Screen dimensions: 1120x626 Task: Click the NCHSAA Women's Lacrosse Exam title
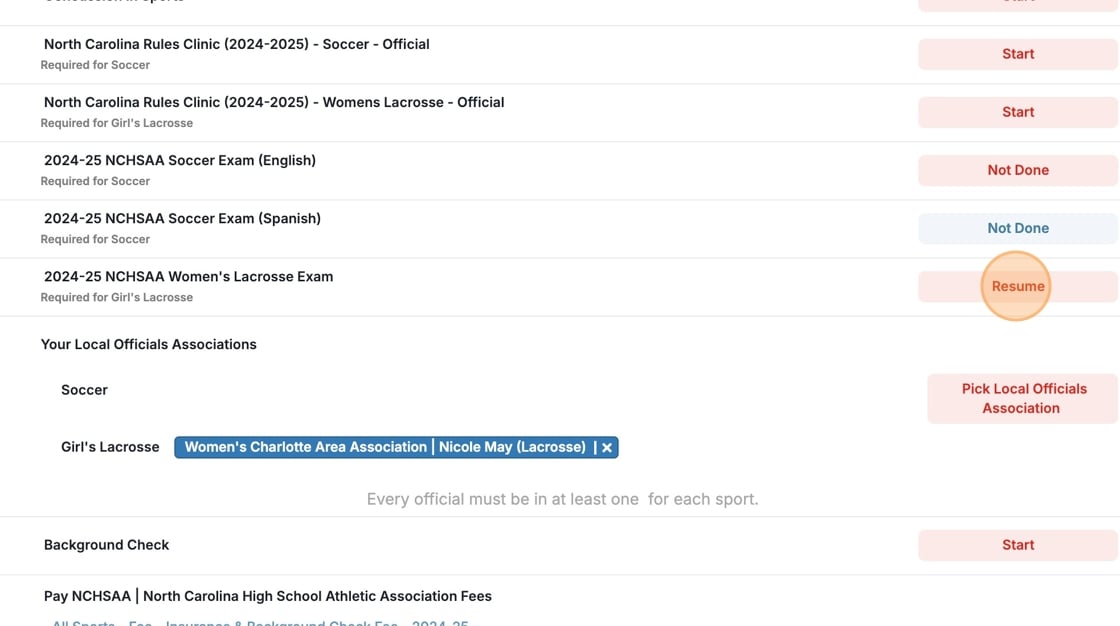click(x=188, y=276)
